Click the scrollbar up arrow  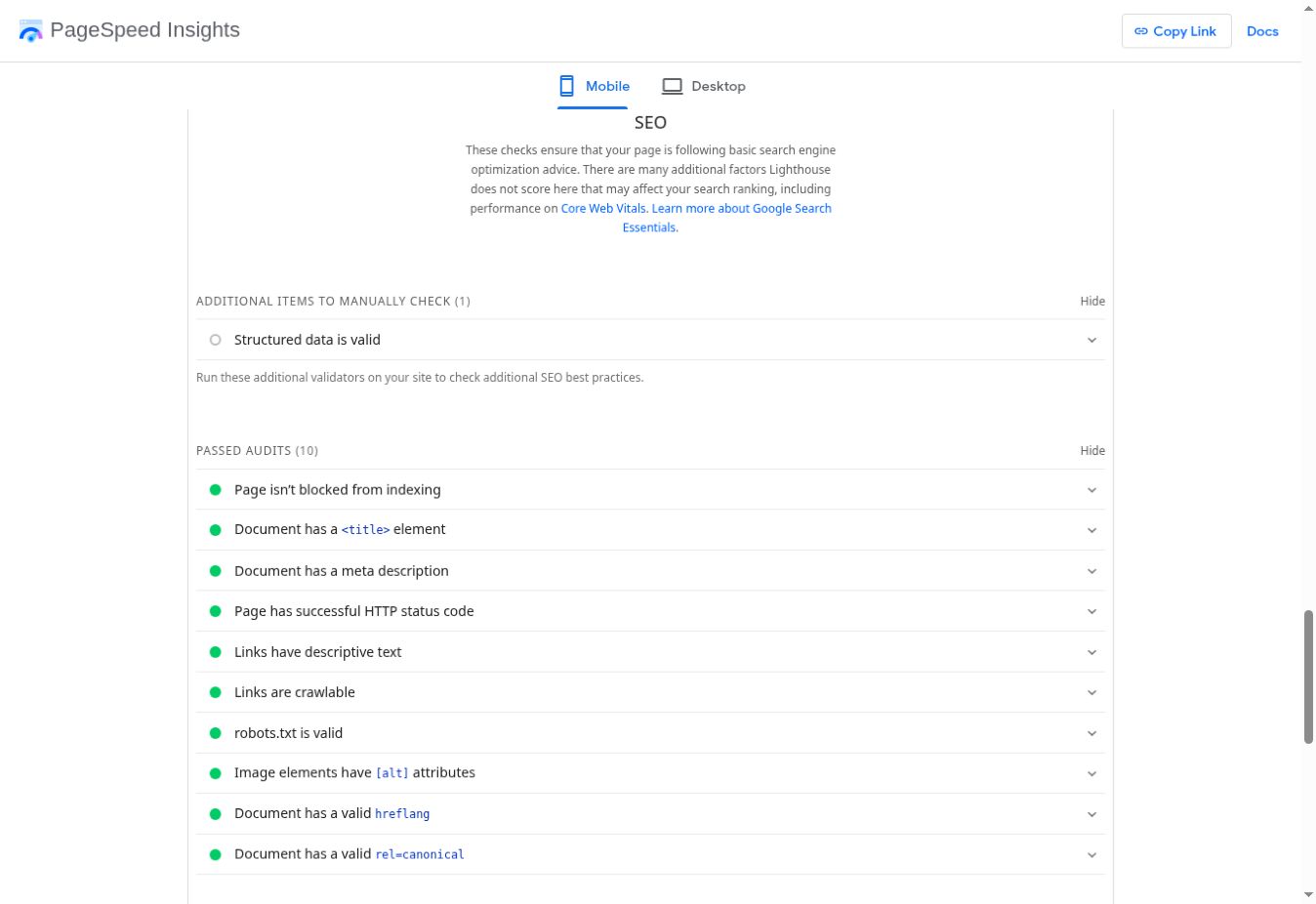1308,8
